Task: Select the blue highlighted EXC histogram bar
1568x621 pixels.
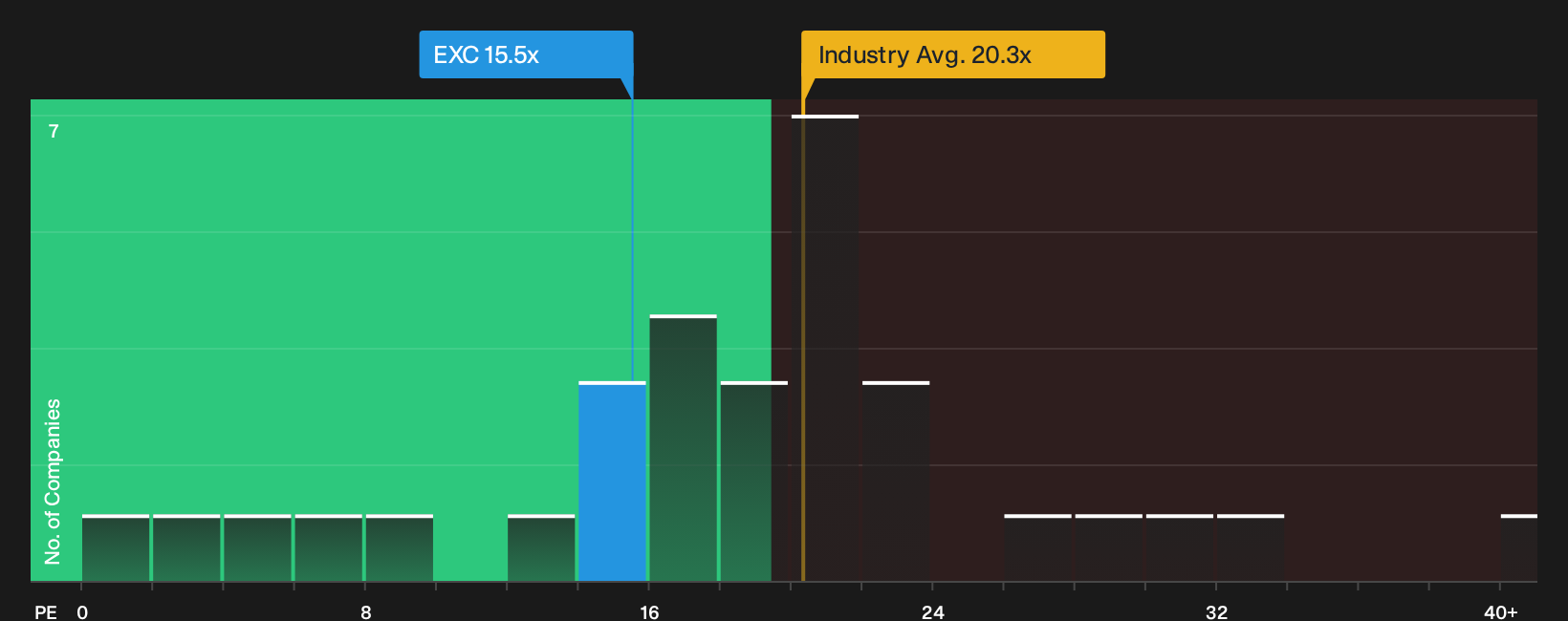Action: coord(612,482)
